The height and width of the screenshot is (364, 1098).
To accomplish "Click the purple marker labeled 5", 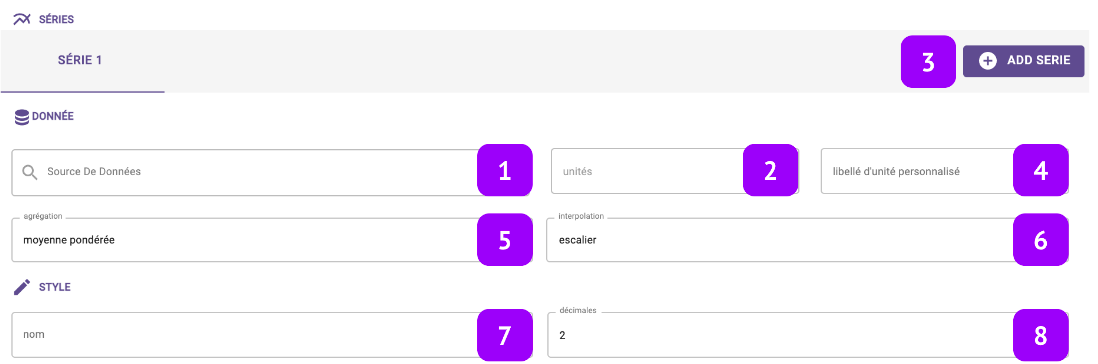I will click(x=504, y=240).
